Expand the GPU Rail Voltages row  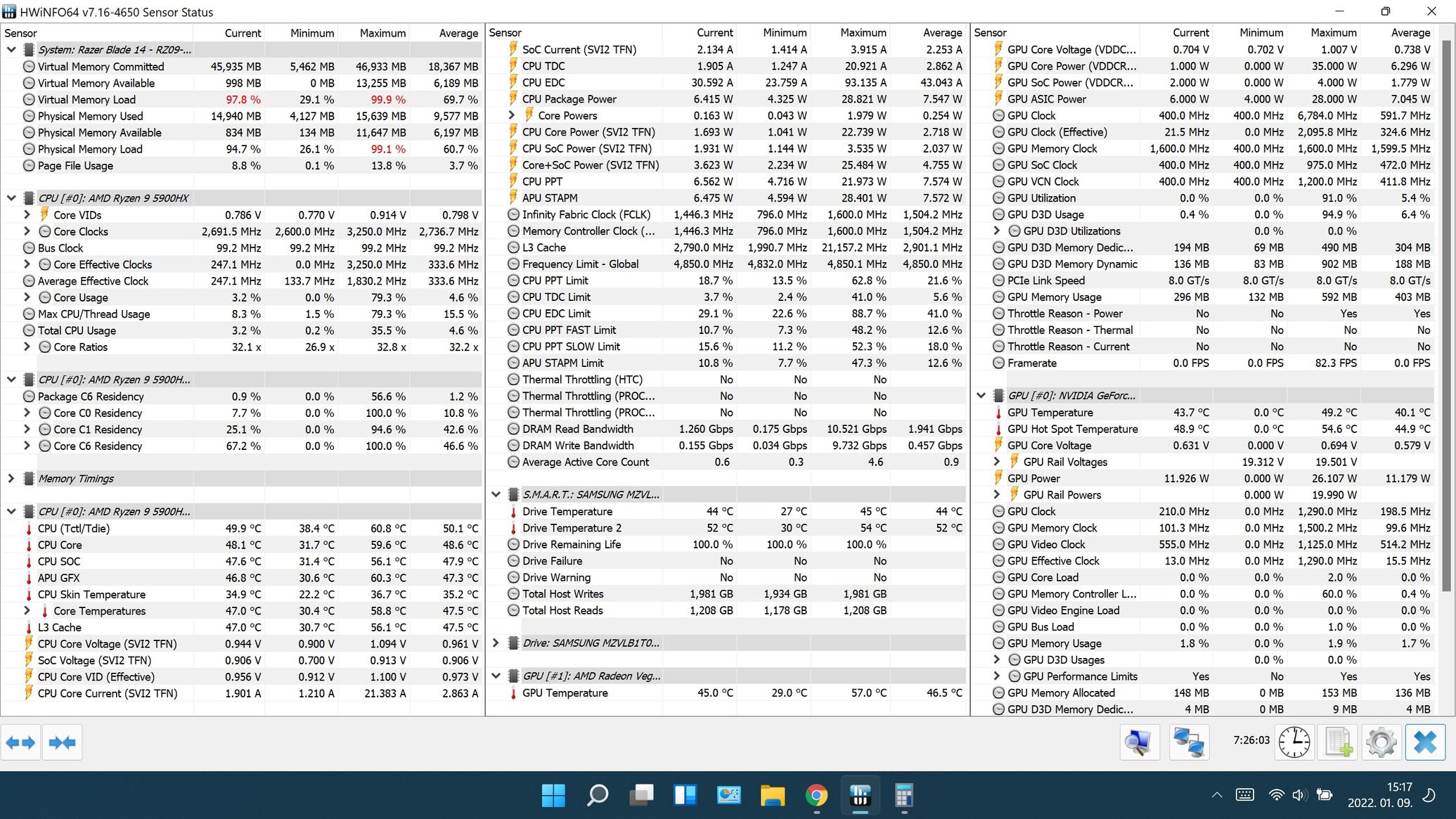(996, 461)
